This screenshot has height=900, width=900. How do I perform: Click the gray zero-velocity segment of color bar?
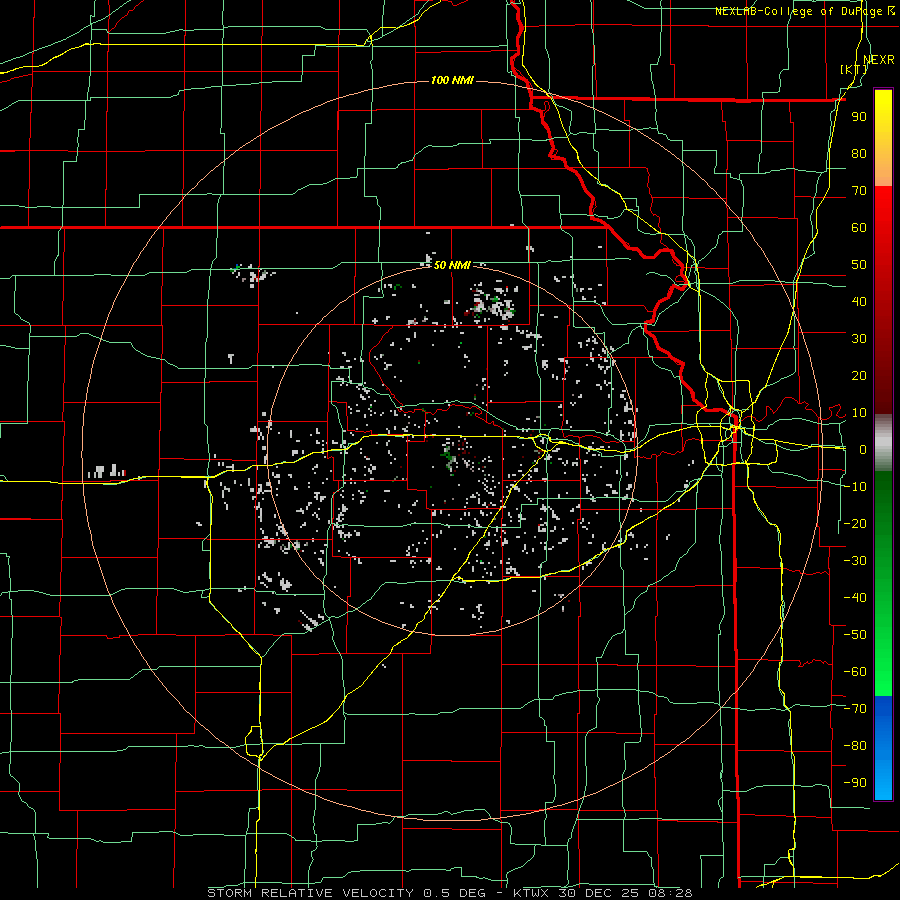[883, 443]
